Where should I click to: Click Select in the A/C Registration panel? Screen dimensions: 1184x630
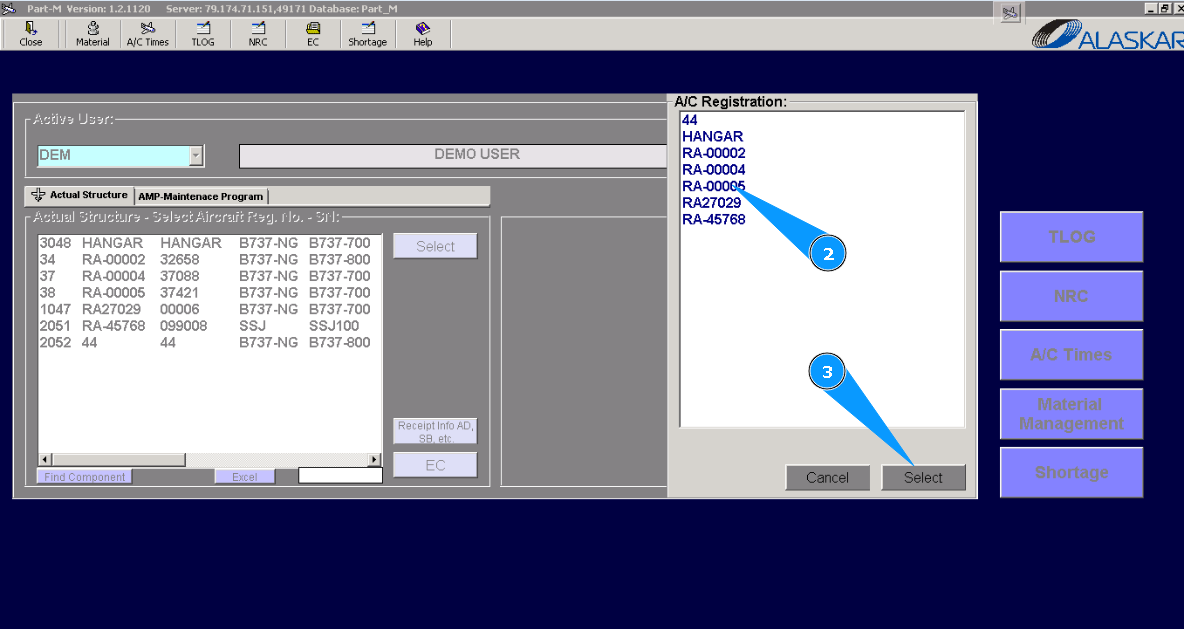[x=923, y=477]
